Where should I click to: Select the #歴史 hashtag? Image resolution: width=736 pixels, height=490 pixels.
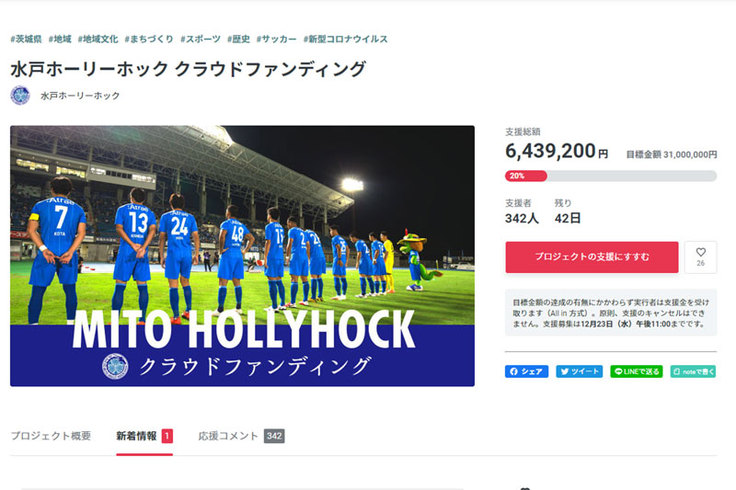238,39
